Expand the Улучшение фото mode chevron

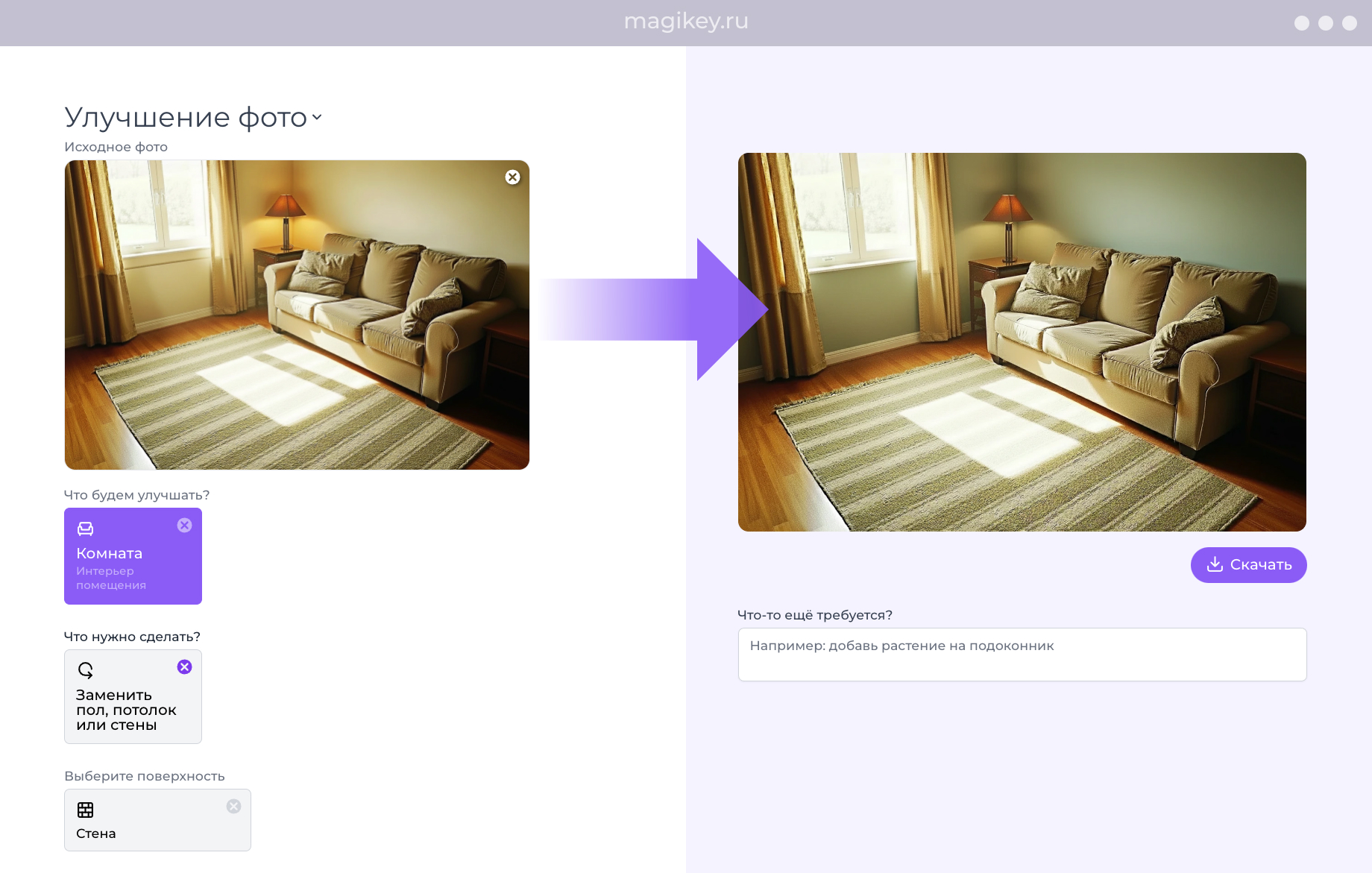(317, 117)
